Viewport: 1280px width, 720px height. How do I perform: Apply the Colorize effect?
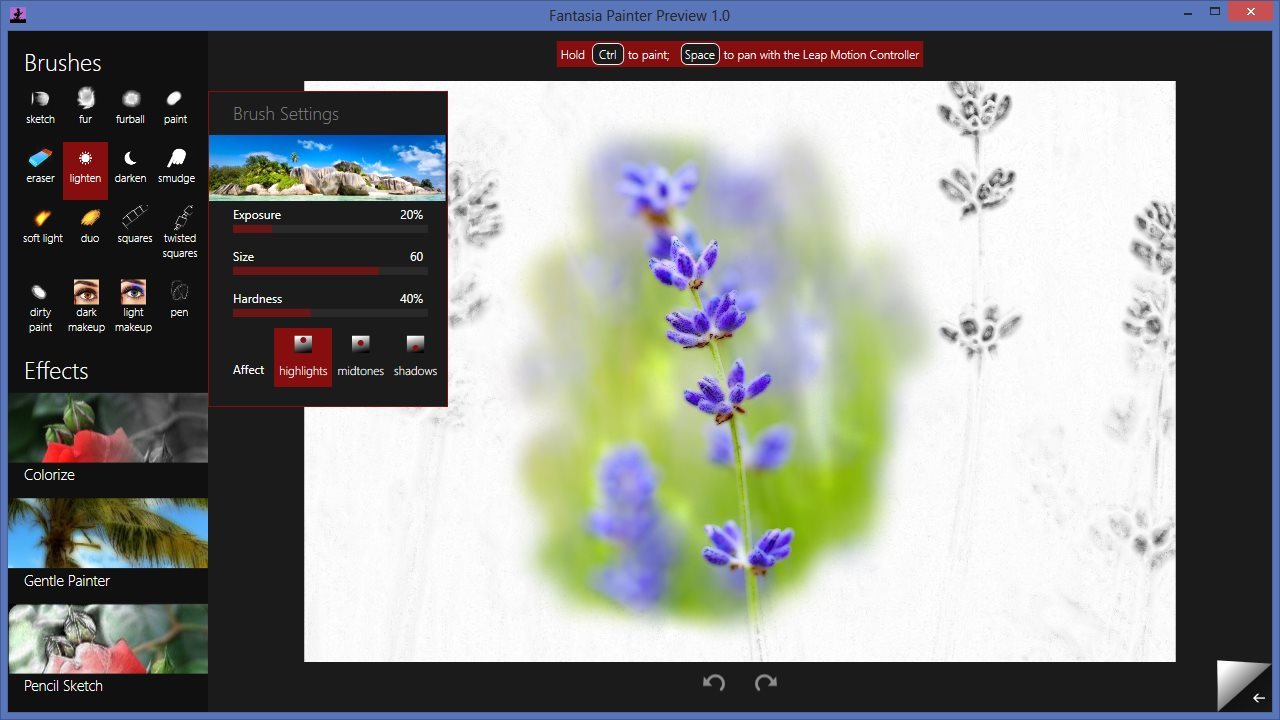pos(108,440)
